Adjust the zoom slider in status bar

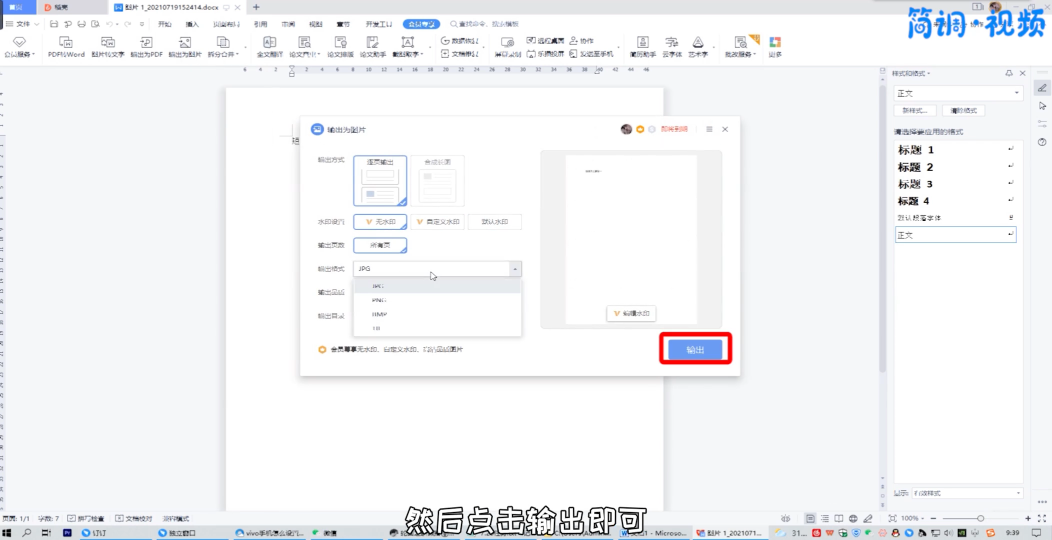pos(980,518)
